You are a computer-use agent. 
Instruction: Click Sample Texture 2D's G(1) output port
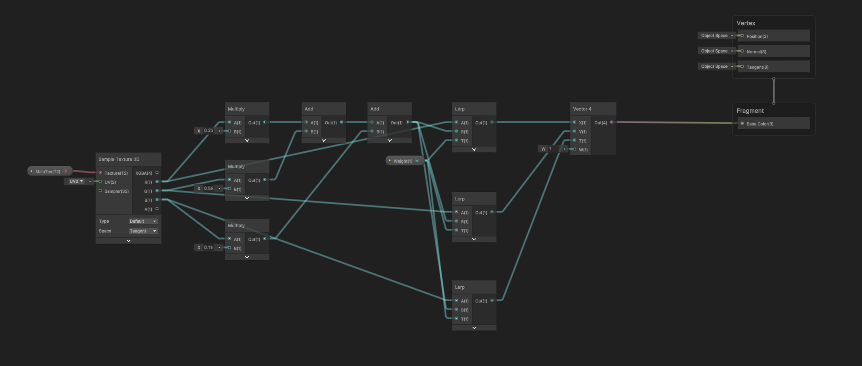pyautogui.click(x=157, y=191)
